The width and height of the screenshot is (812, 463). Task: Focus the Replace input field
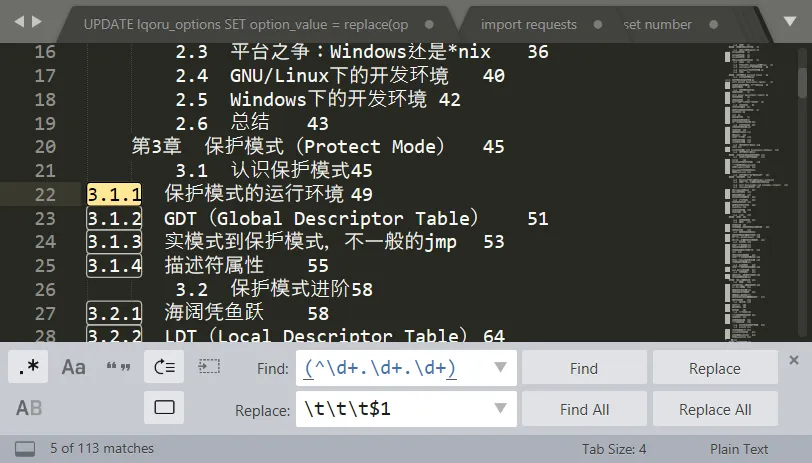coord(406,409)
